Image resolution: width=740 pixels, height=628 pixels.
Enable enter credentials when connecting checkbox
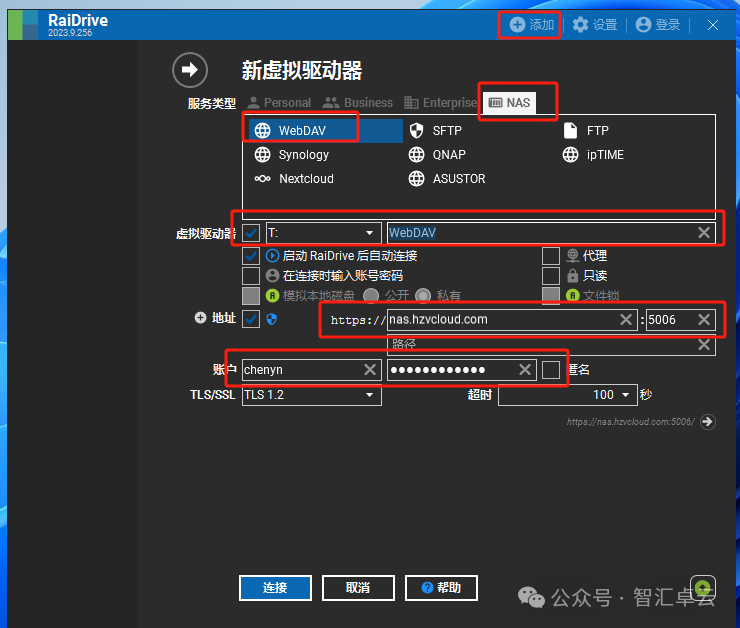click(x=251, y=276)
